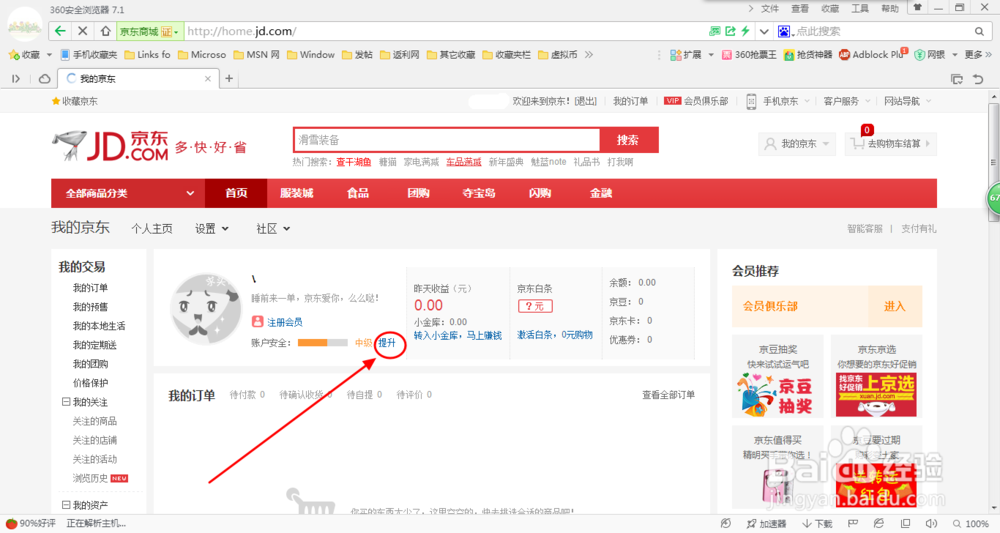Open the 社区 dropdown
Image resolution: width=1000 pixels, height=533 pixels.
pos(273,228)
